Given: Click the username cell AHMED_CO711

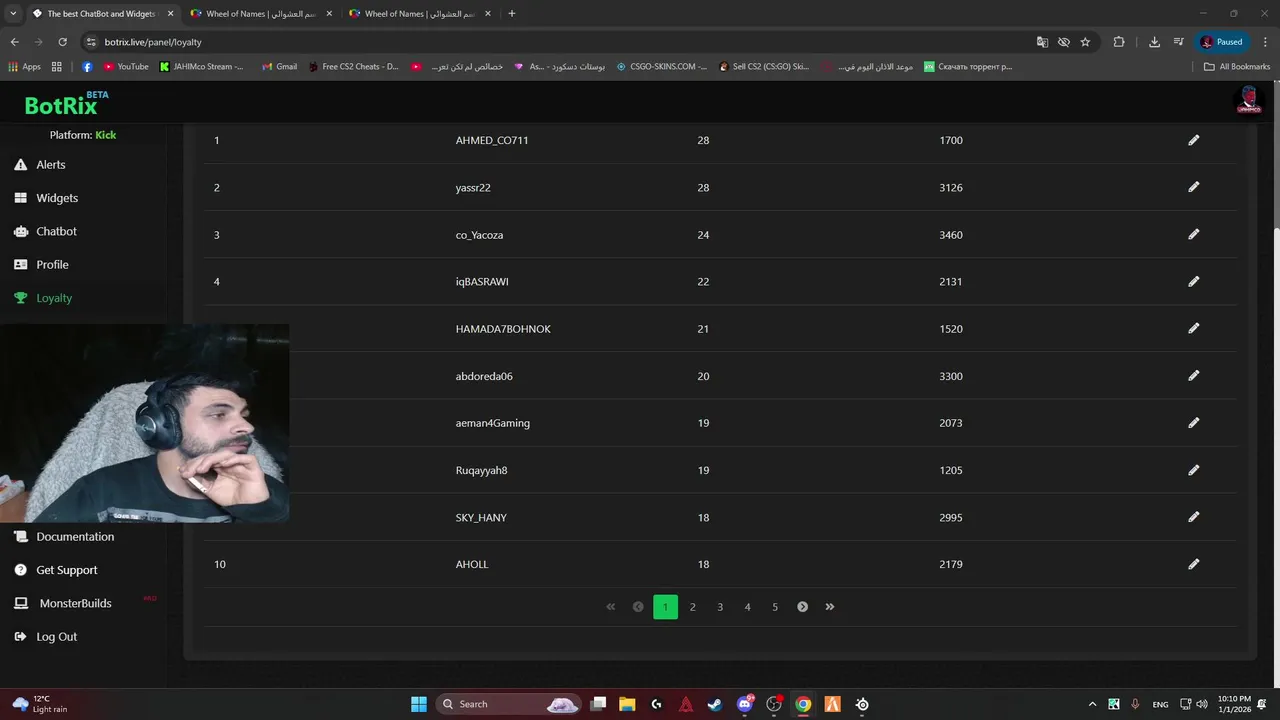Looking at the screenshot, I should click(492, 140).
